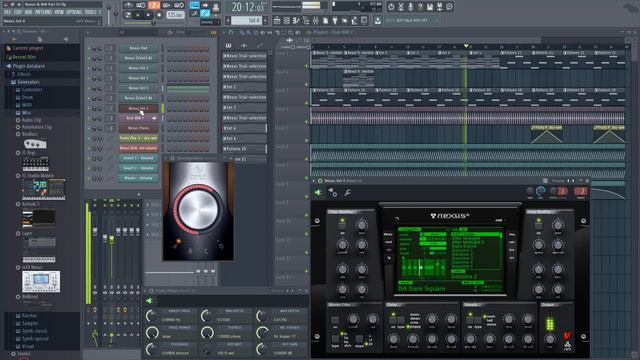Click the save project disk icon
The image size is (640, 360).
coord(430,7)
